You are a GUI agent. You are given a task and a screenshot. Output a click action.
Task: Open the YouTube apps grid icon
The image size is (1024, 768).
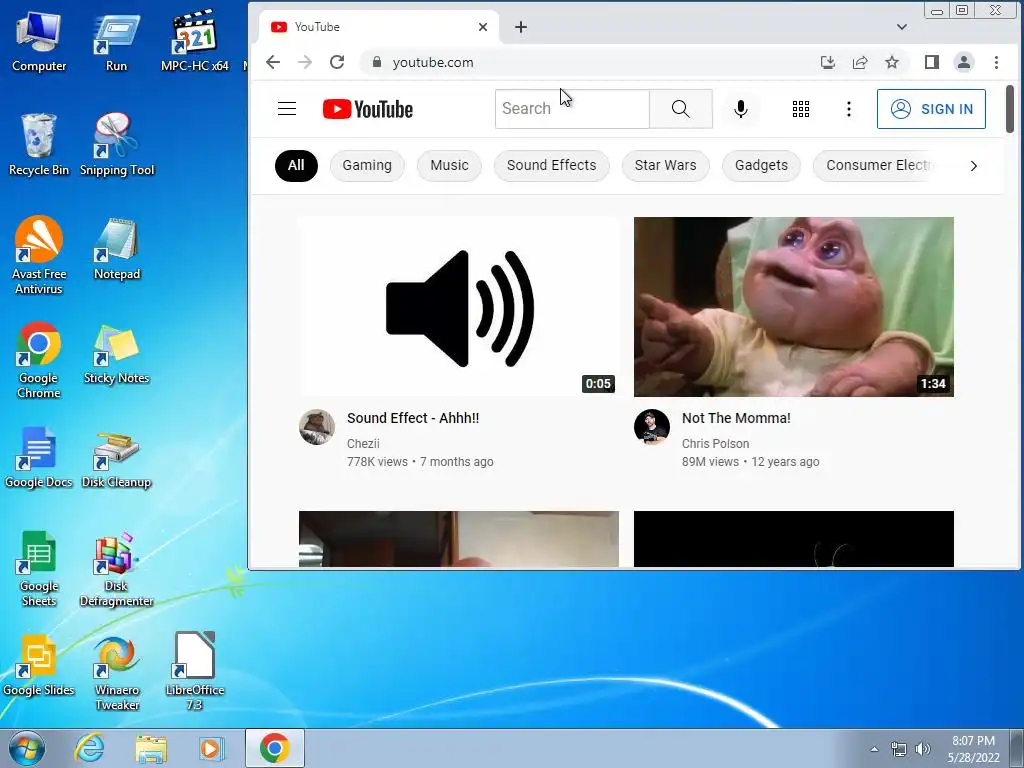[801, 109]
